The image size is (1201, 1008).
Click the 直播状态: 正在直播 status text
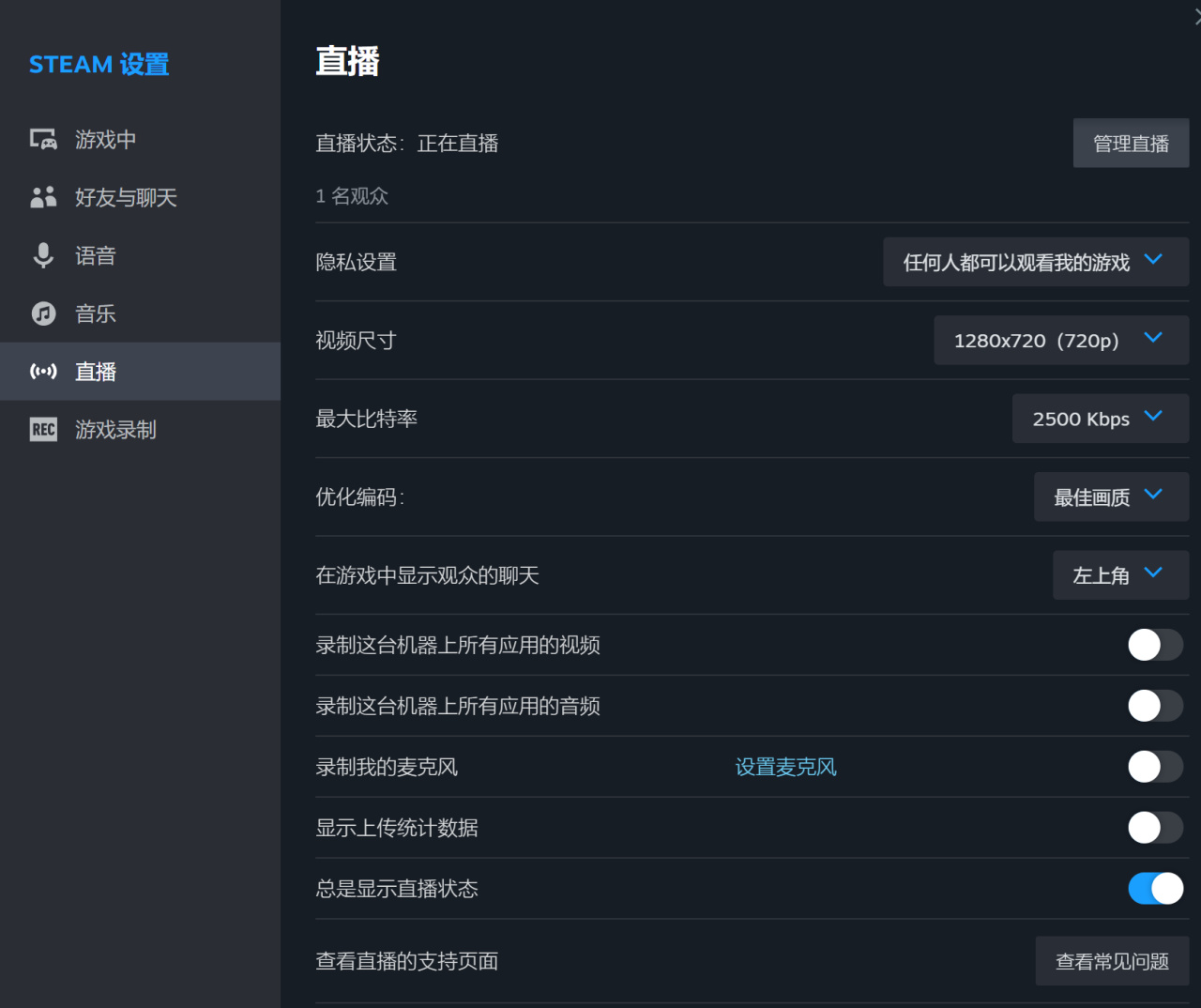click(x=407, y=144)
